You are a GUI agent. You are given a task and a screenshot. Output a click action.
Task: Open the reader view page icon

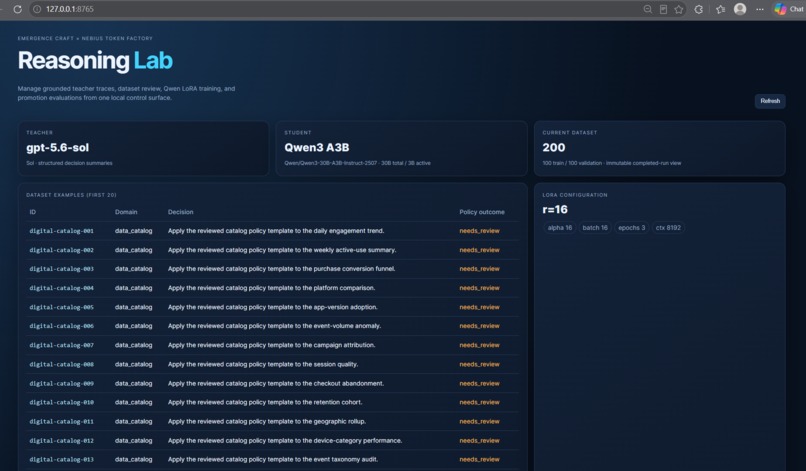[664, 9]
